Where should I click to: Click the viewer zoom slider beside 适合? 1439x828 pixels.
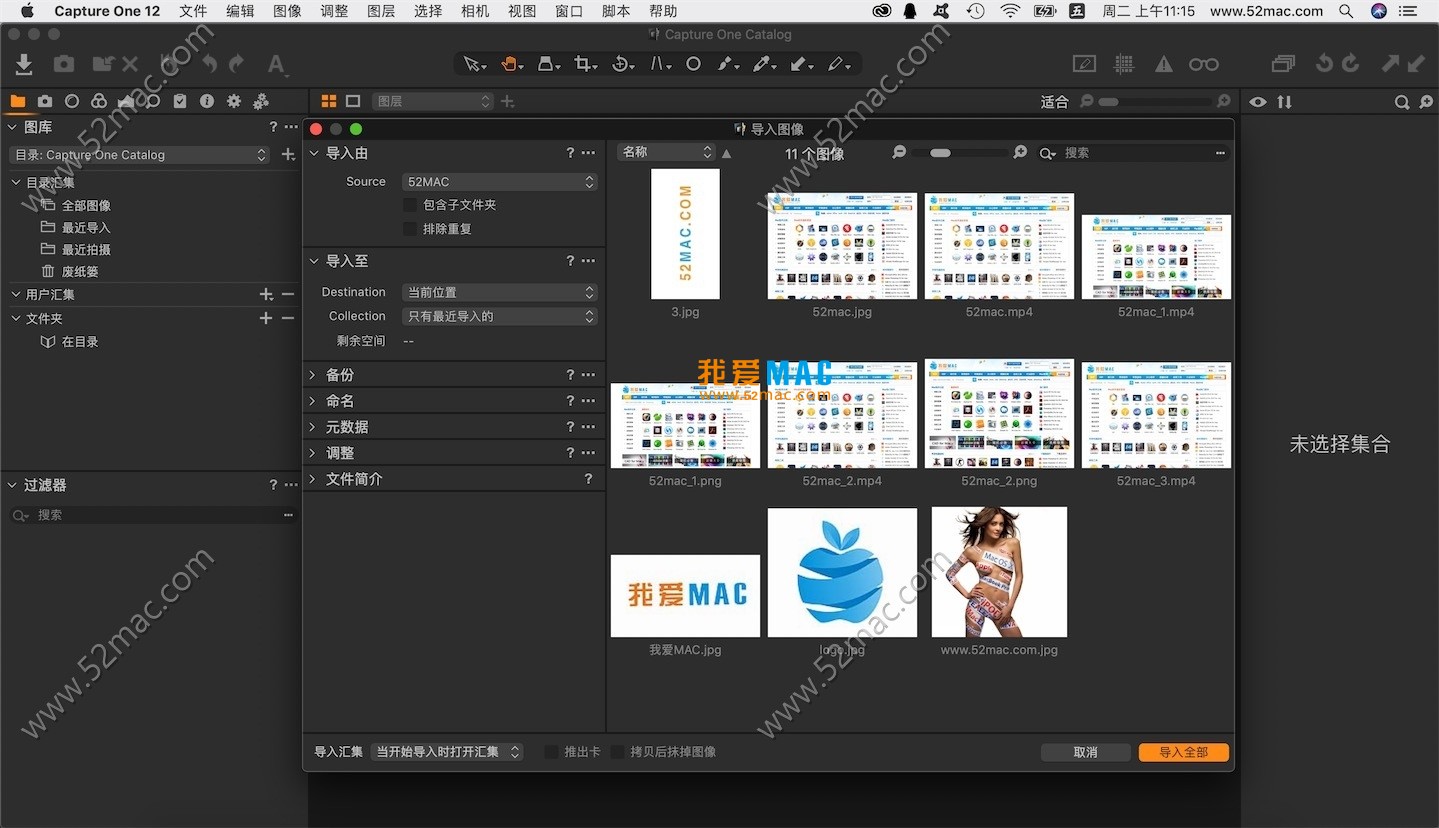(1155, 101)
